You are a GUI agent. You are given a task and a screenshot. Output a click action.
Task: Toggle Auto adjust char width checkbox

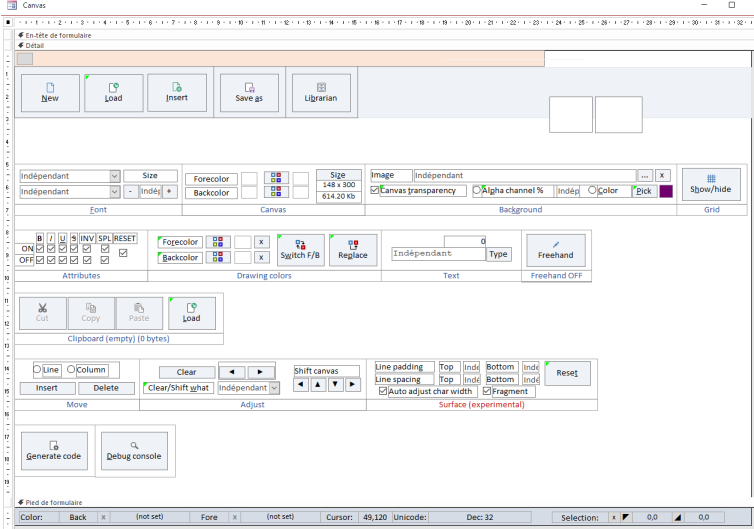point(383,391)
